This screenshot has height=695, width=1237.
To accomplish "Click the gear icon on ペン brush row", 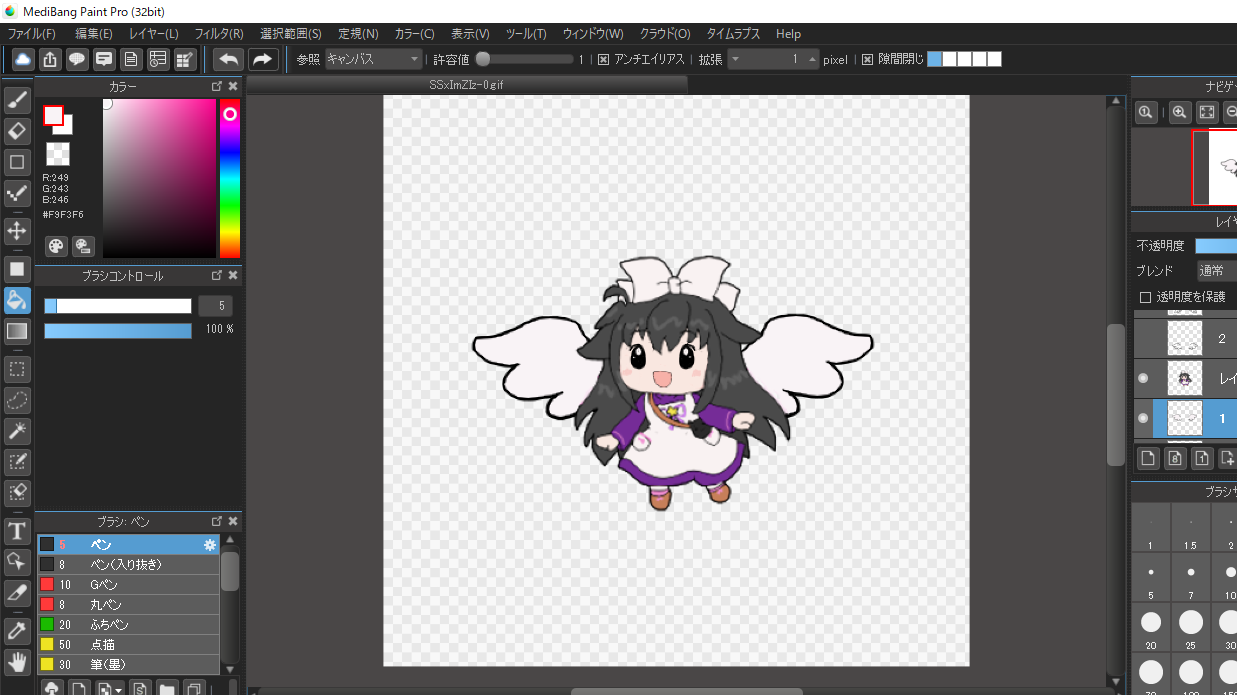I will (x=210, y=545).
